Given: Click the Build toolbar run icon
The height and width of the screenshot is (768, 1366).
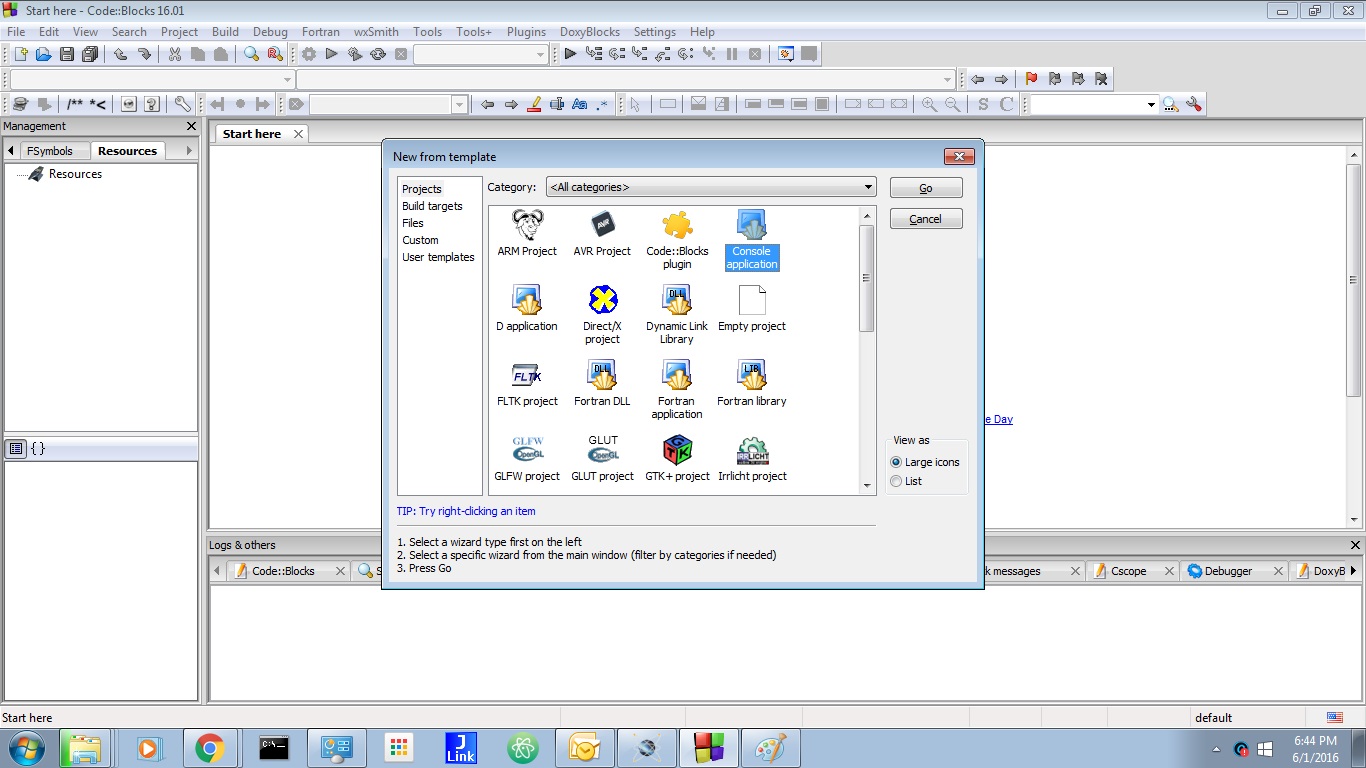Looking at the screenshot, I should click(332, 54).
